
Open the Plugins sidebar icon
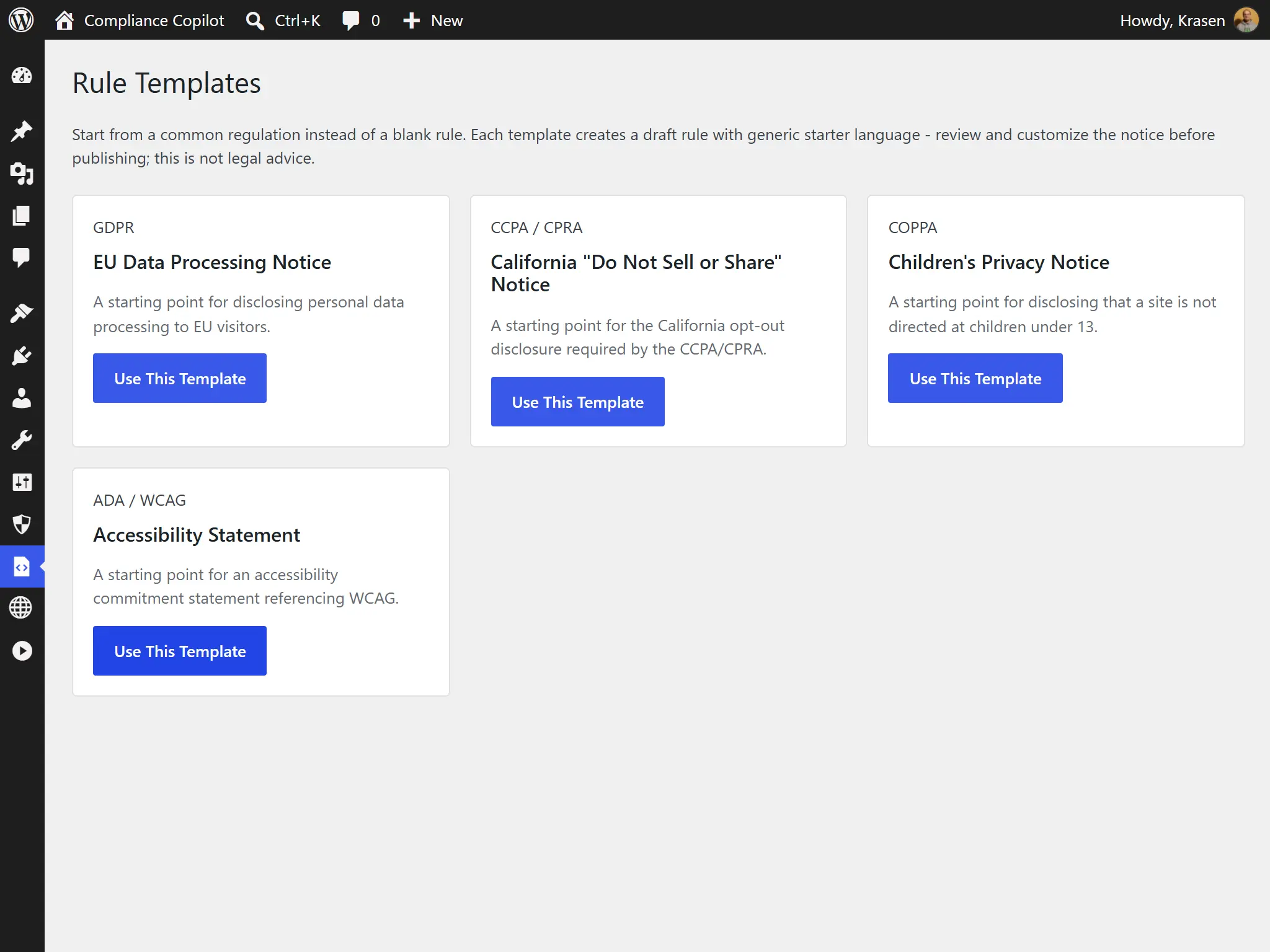tap(22, 356)
